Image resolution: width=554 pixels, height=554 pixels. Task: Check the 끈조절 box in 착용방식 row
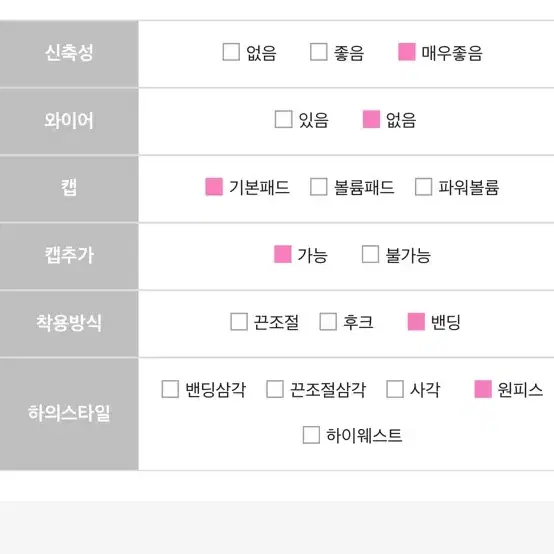(x=239, y=322)
